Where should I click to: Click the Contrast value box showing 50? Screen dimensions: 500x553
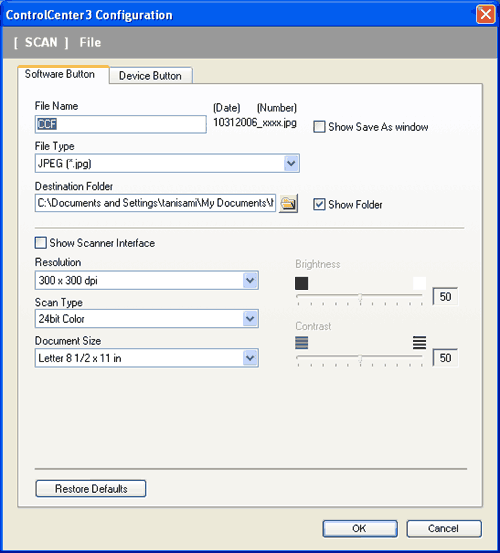tap(445, 358)
